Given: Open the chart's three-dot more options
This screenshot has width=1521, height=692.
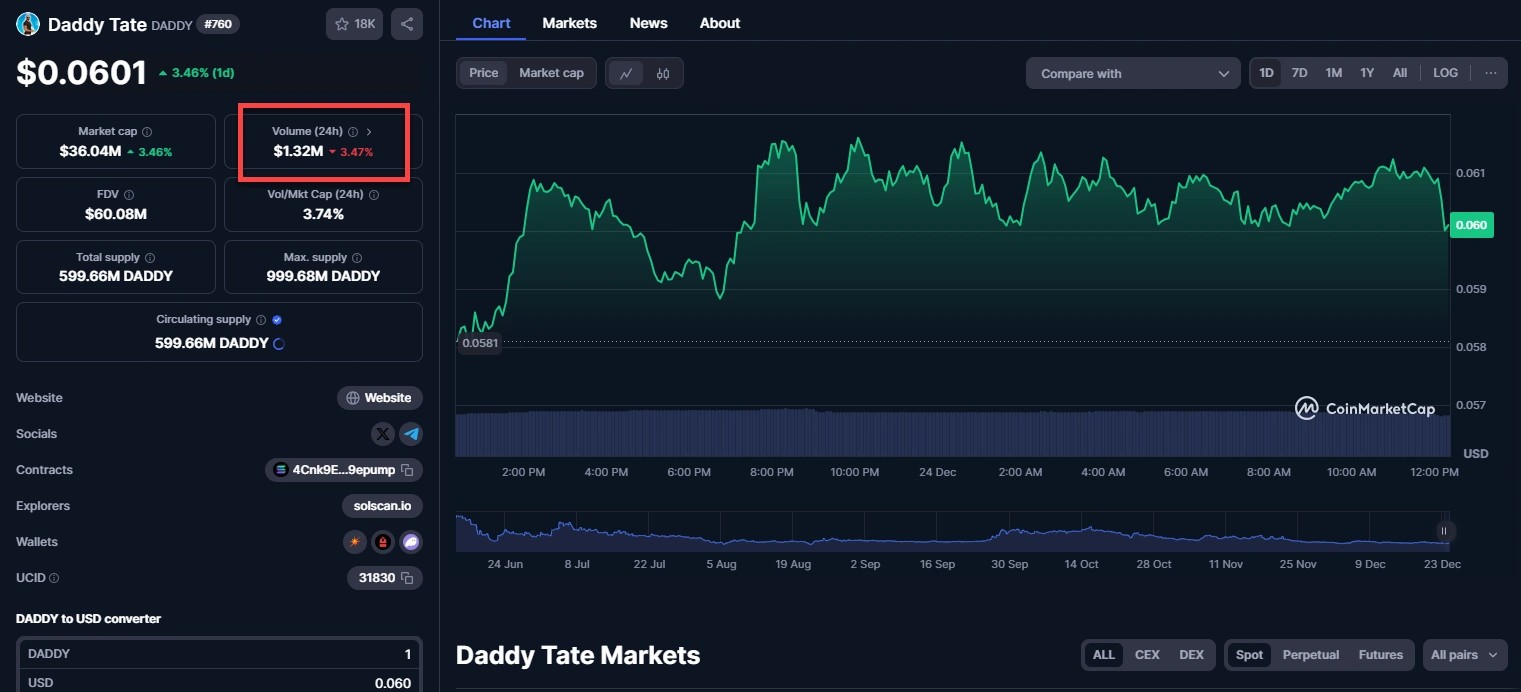Looking at the screenshot, I should (x=1491, y=73).
